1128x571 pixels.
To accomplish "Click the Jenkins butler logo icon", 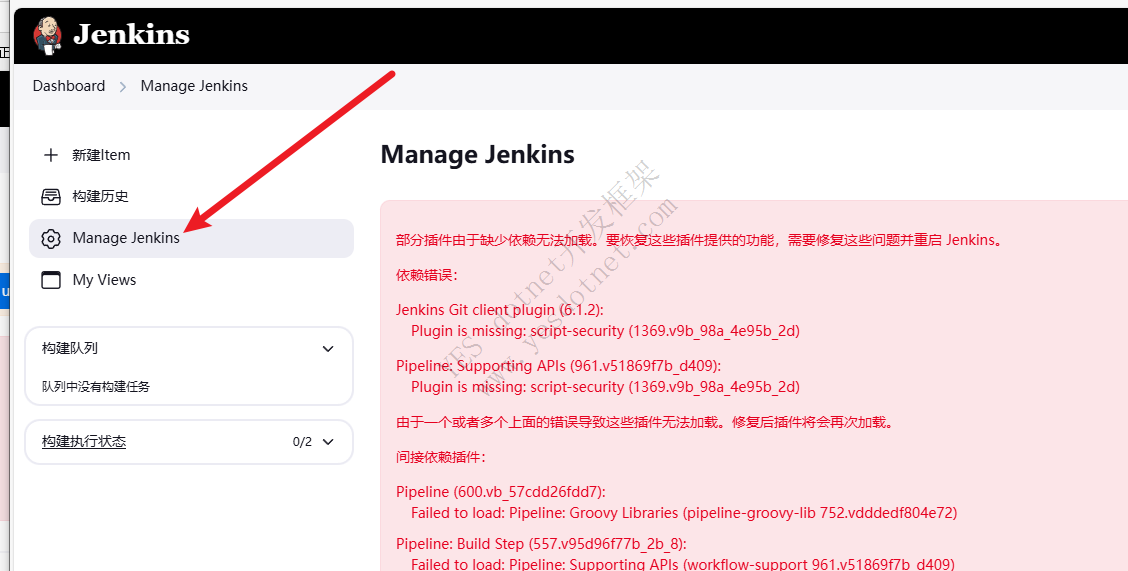I will [47, 35].
